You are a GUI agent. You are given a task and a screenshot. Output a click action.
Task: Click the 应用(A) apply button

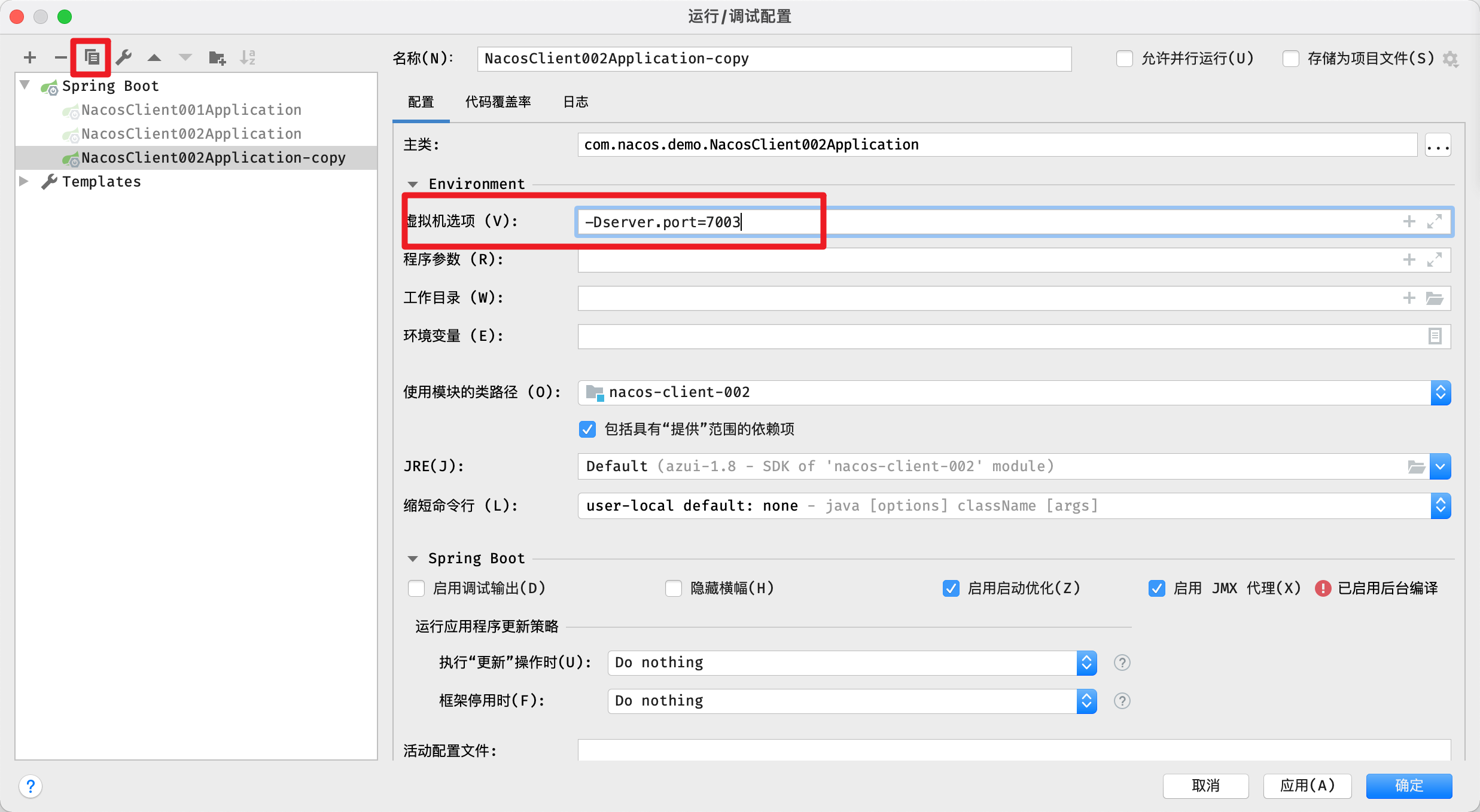pos(1307,786)
